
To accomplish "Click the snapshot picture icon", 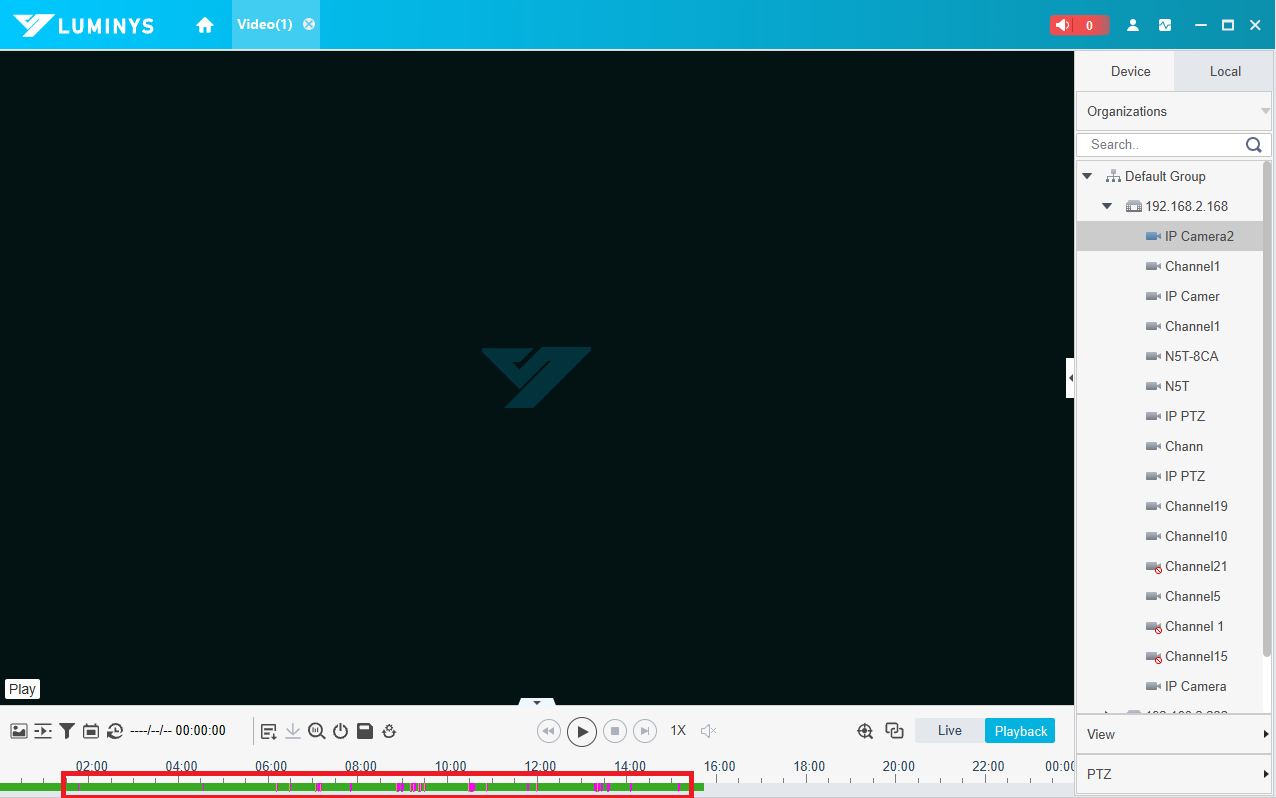I will pos(19,731).
